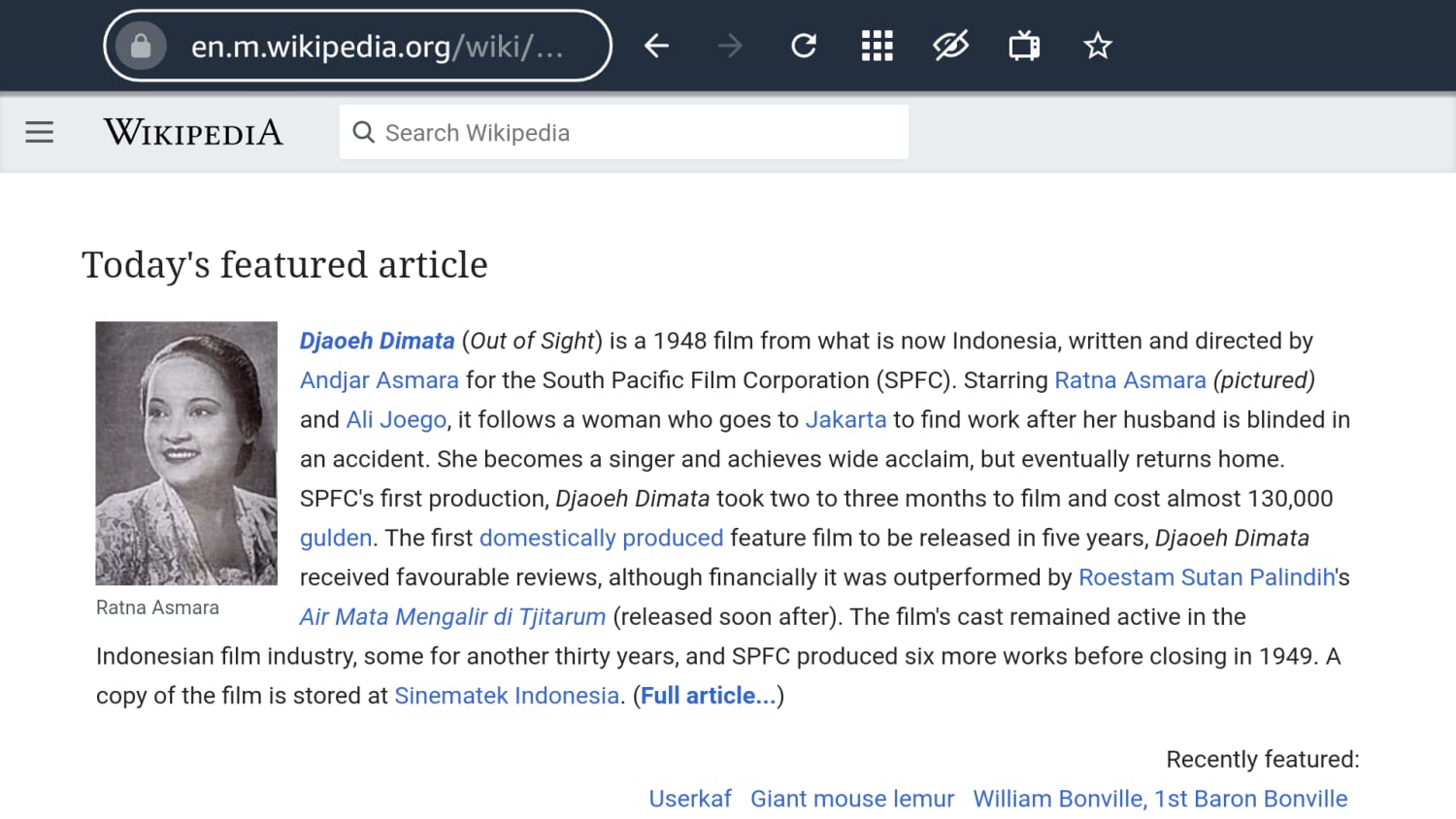
Task: Go forward to the next page
Action: point(730,45)
